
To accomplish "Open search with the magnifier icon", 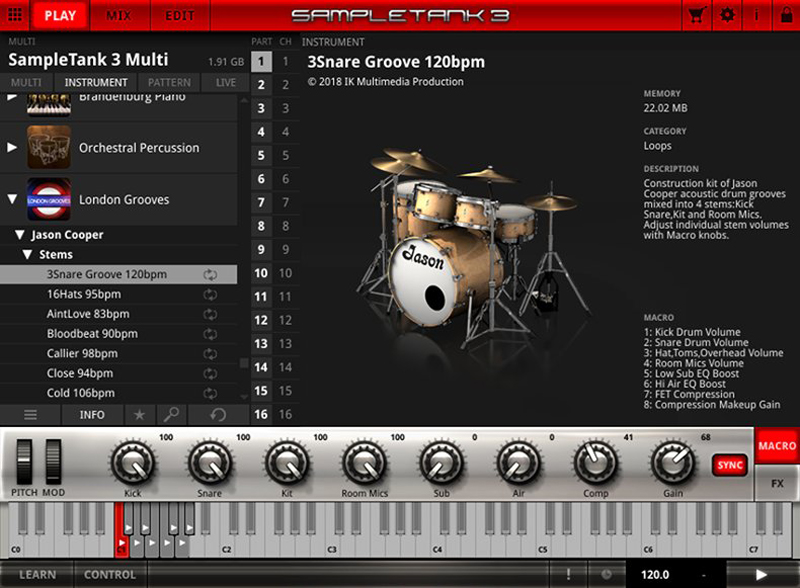I will (x=171, y=414).
